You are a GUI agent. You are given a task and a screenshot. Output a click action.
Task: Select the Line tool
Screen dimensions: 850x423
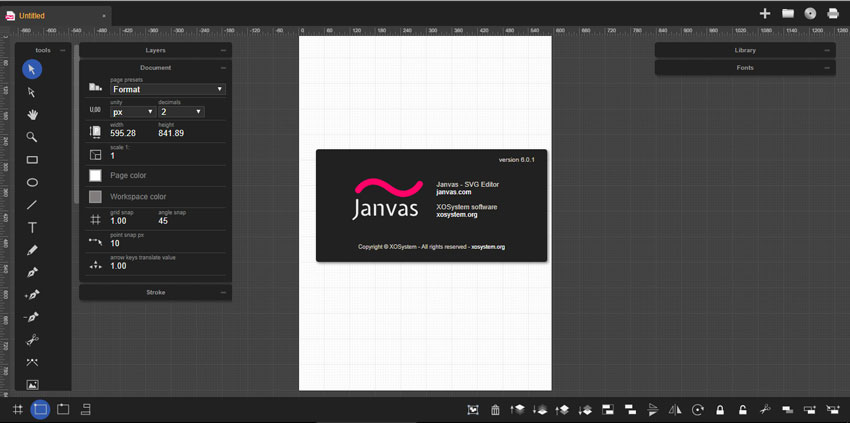[x=32, y=205]
